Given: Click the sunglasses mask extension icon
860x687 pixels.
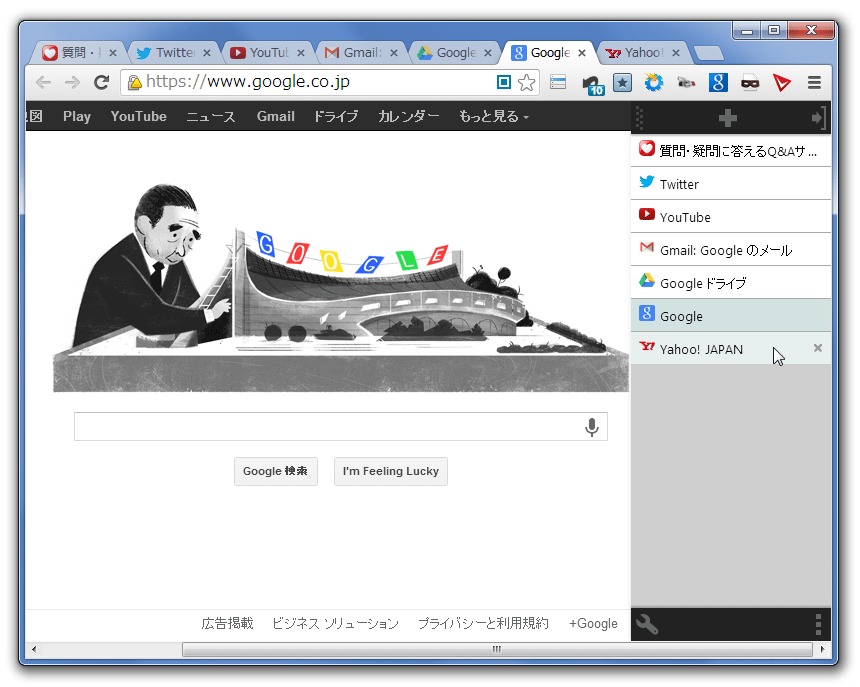Looking at the screenshot, I should point(750,83).
